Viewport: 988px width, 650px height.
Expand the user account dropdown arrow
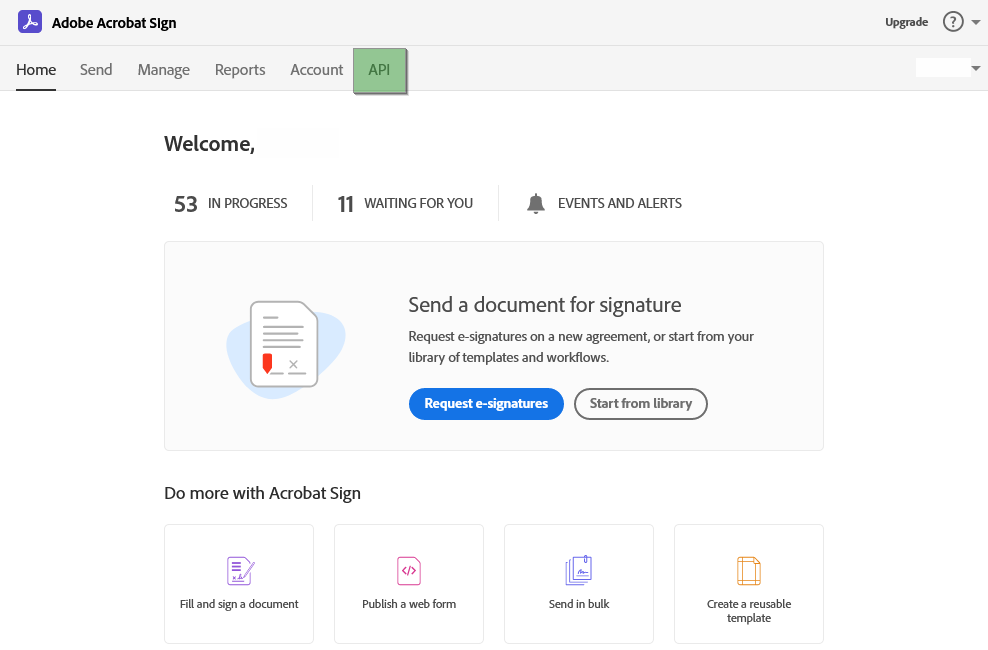tap(975, 68)
